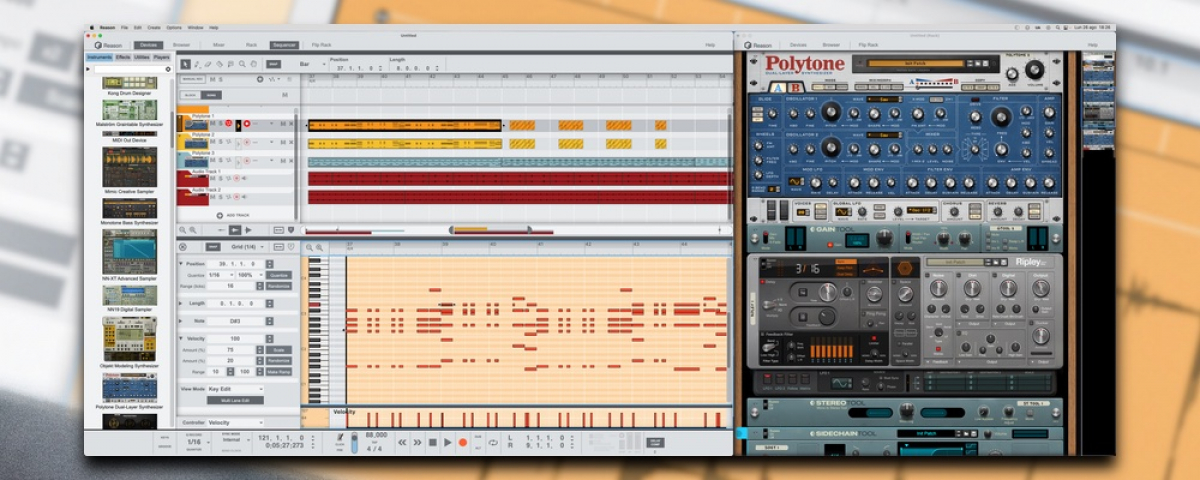The image size is (1200, 480).
Task: Collapse the Position section triangle
Action: coord(181,264)
